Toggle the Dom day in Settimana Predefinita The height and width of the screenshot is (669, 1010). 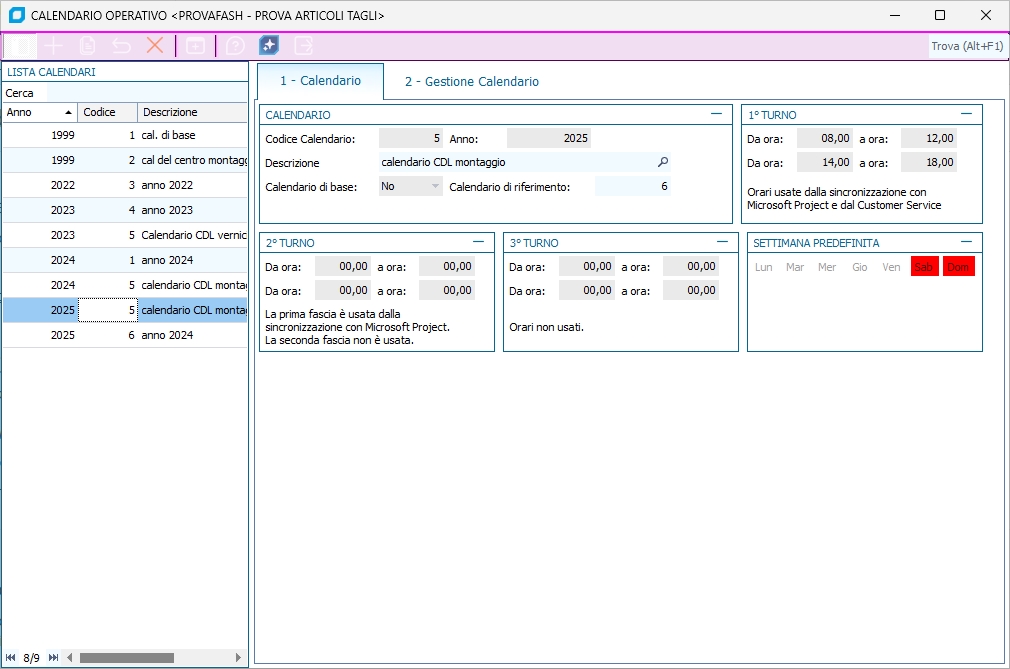[958, 267]
